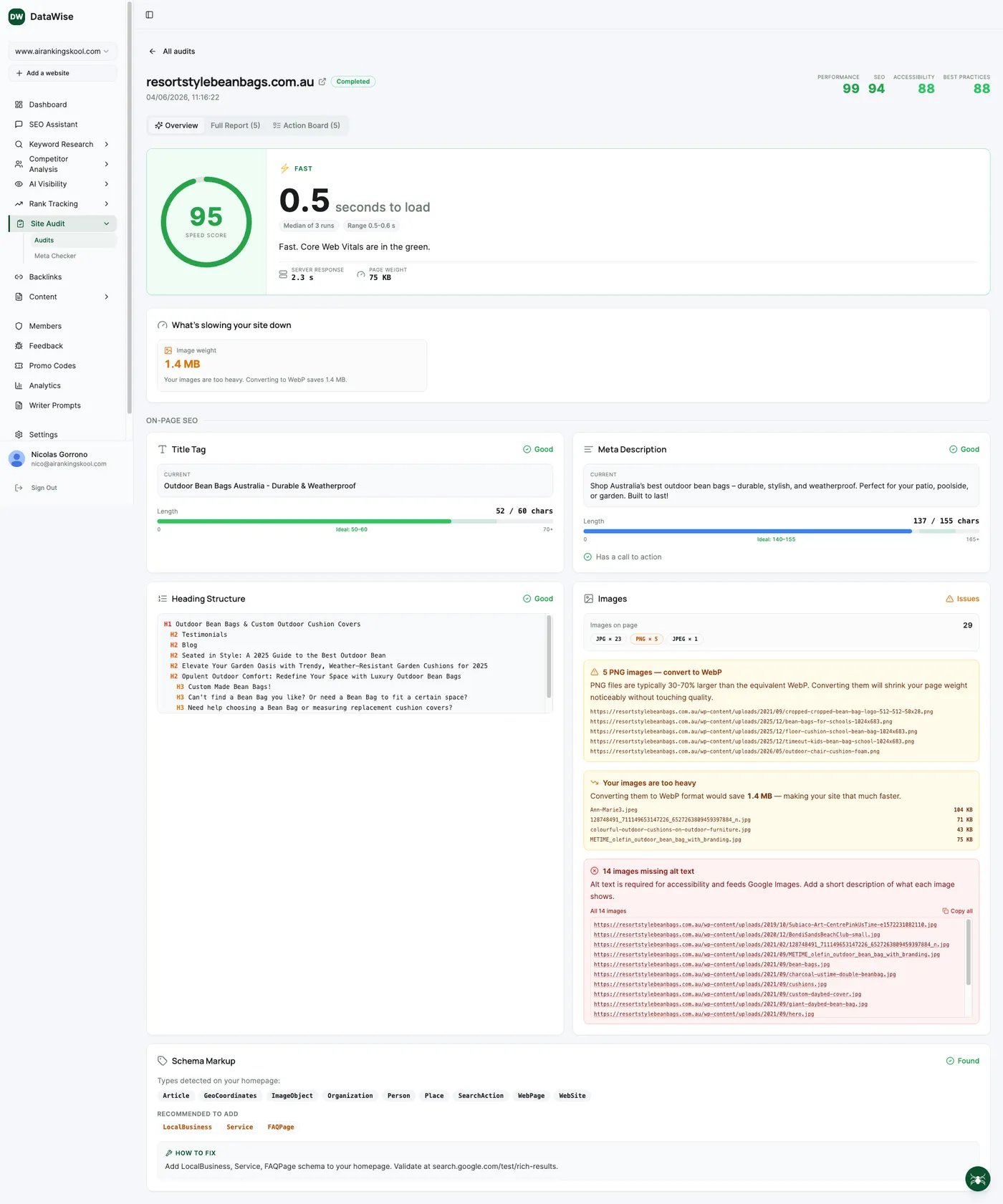This screenshot has width=1003, height=1204.
Task: Click the PNG × 5 image type chip
Action: 646,639
